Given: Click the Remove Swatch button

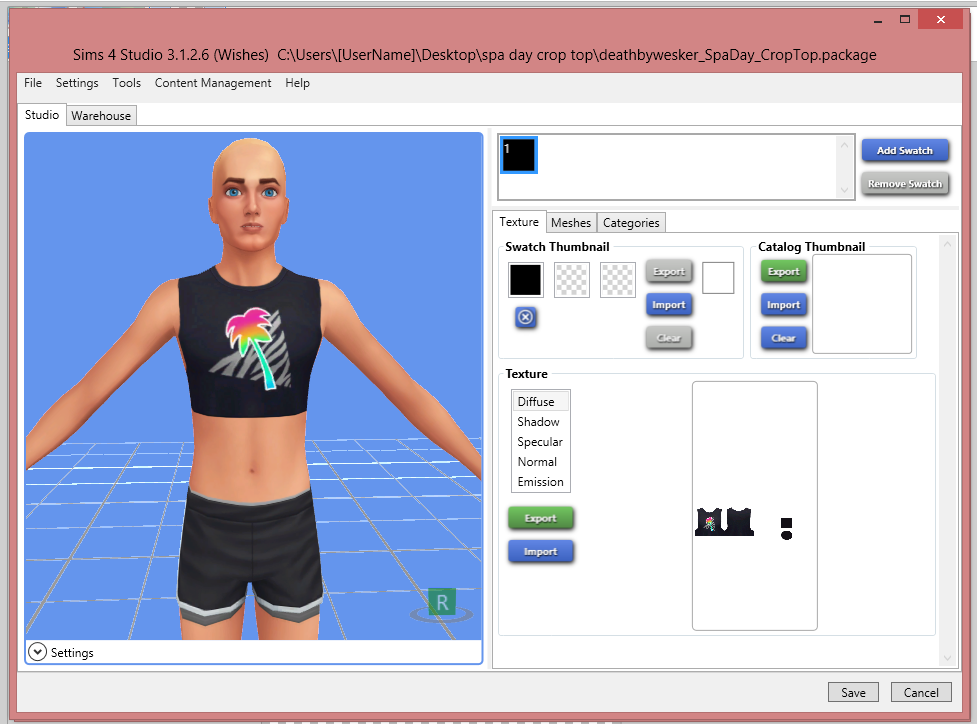Looking at the screenshot, I should 905,184.
